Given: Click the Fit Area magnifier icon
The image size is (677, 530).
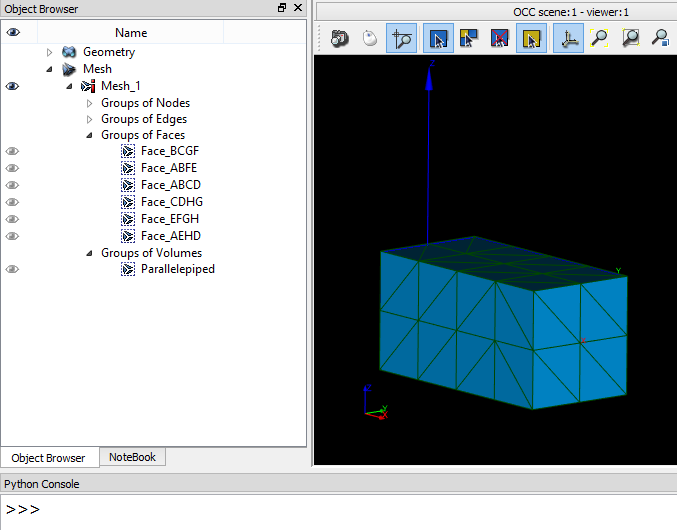Looking at the screenshot, I should tap(630, 39).
